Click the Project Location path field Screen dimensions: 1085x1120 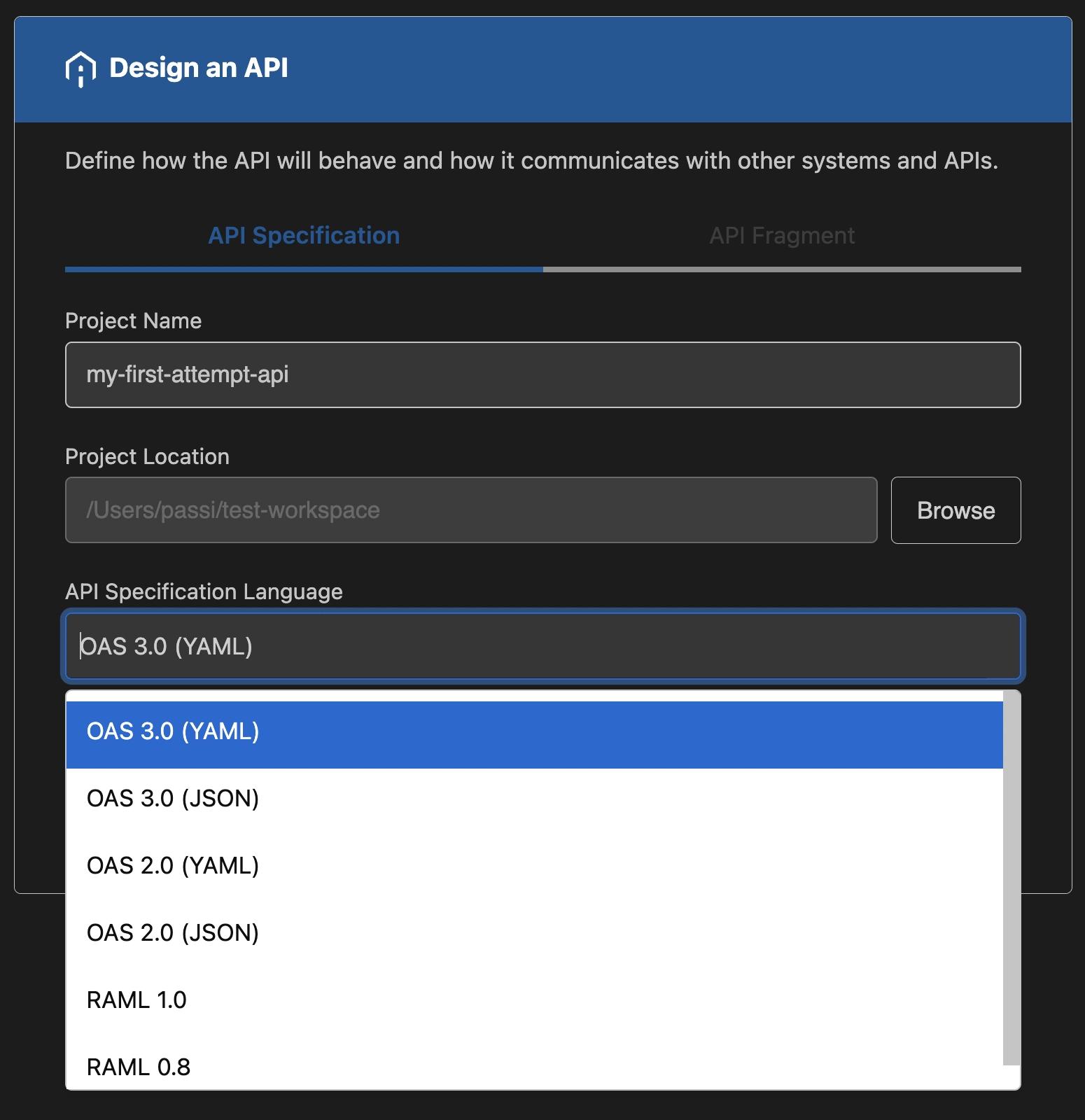pyautogui.click(x=470, y=510)
